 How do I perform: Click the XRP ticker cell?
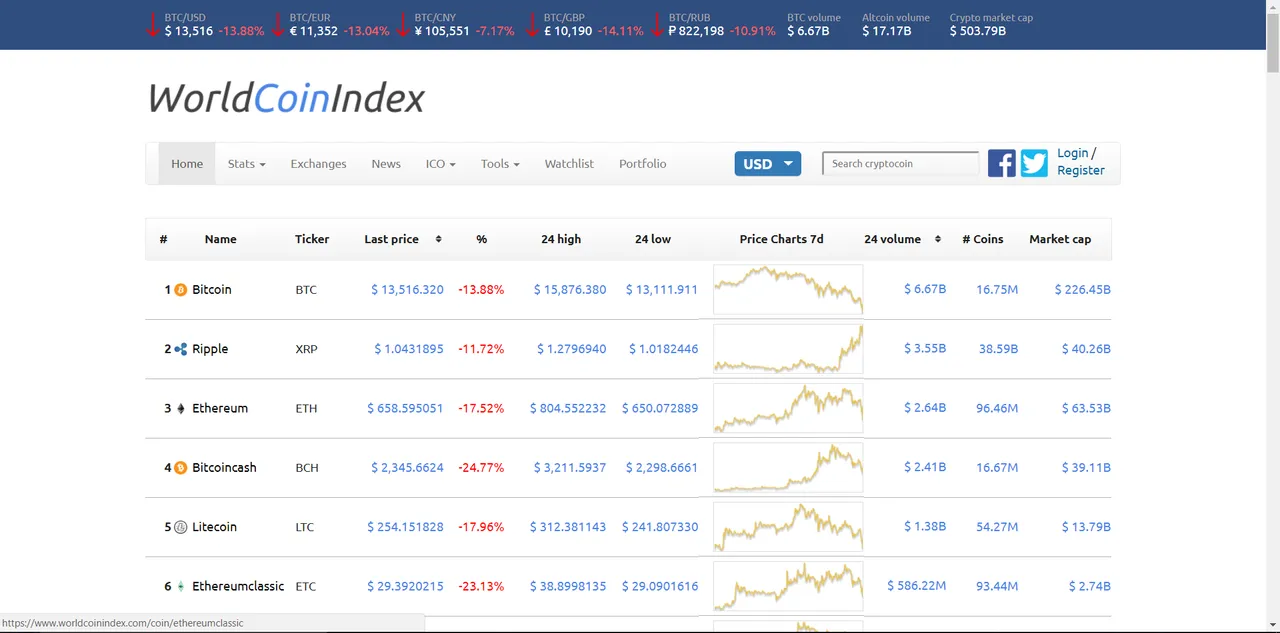pos(306,349)
